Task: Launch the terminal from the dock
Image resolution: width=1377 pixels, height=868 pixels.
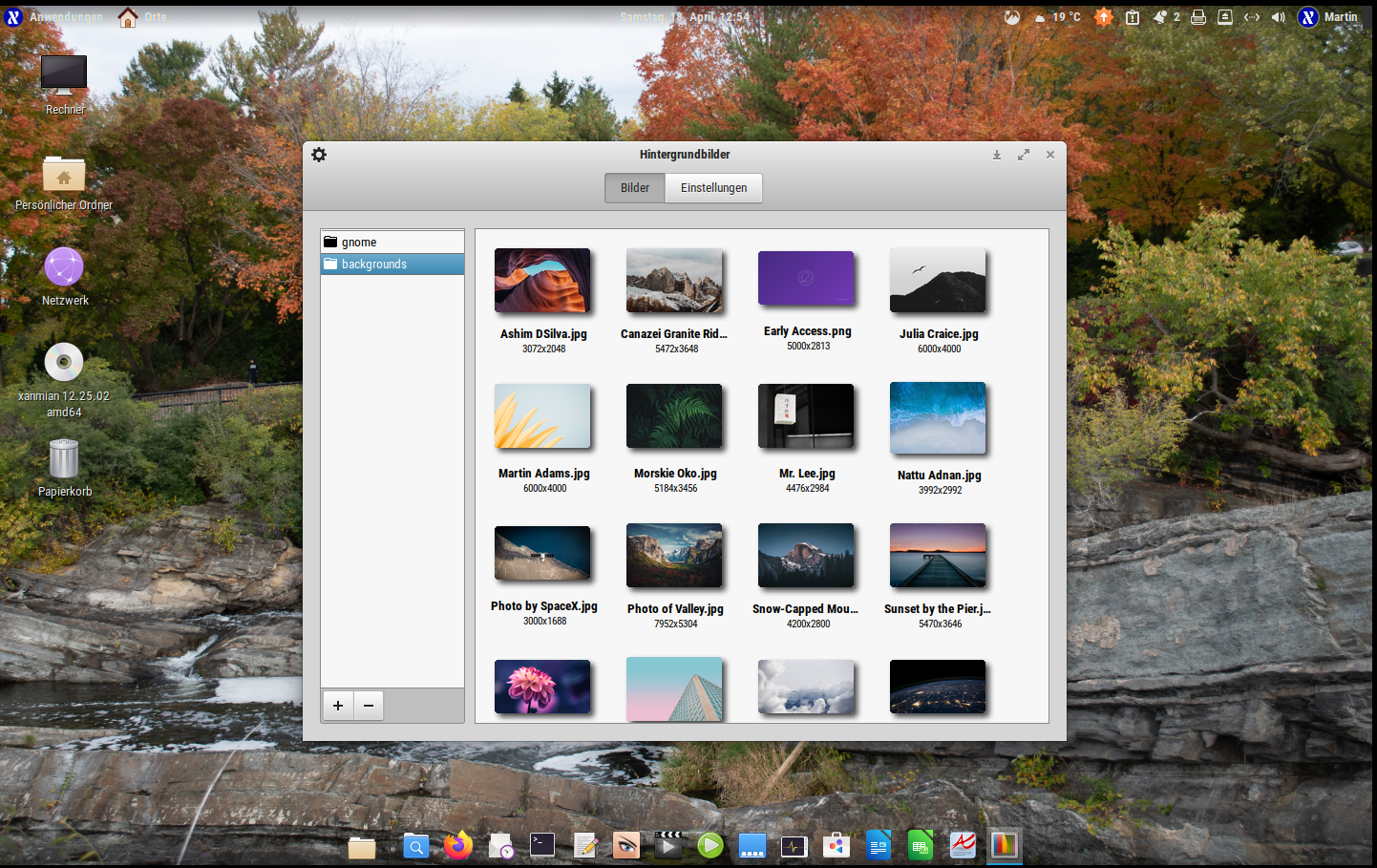Action: pyautogui.click(x=542, y=845)
